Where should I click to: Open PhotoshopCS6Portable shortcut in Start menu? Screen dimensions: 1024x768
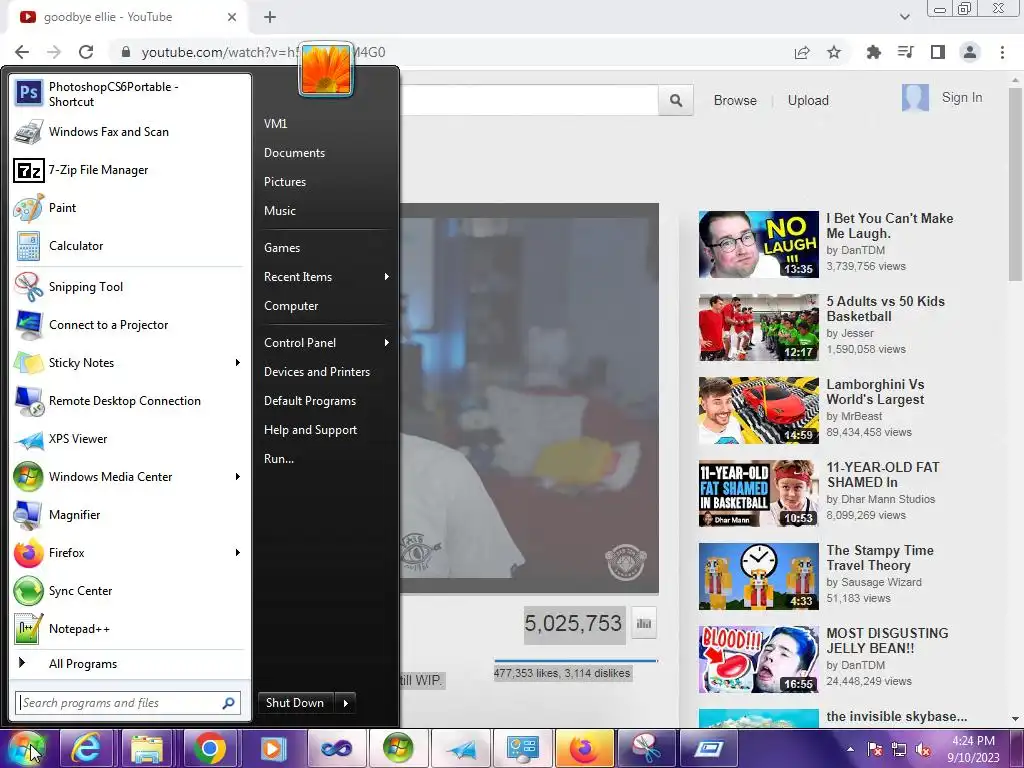click(129, 94)
